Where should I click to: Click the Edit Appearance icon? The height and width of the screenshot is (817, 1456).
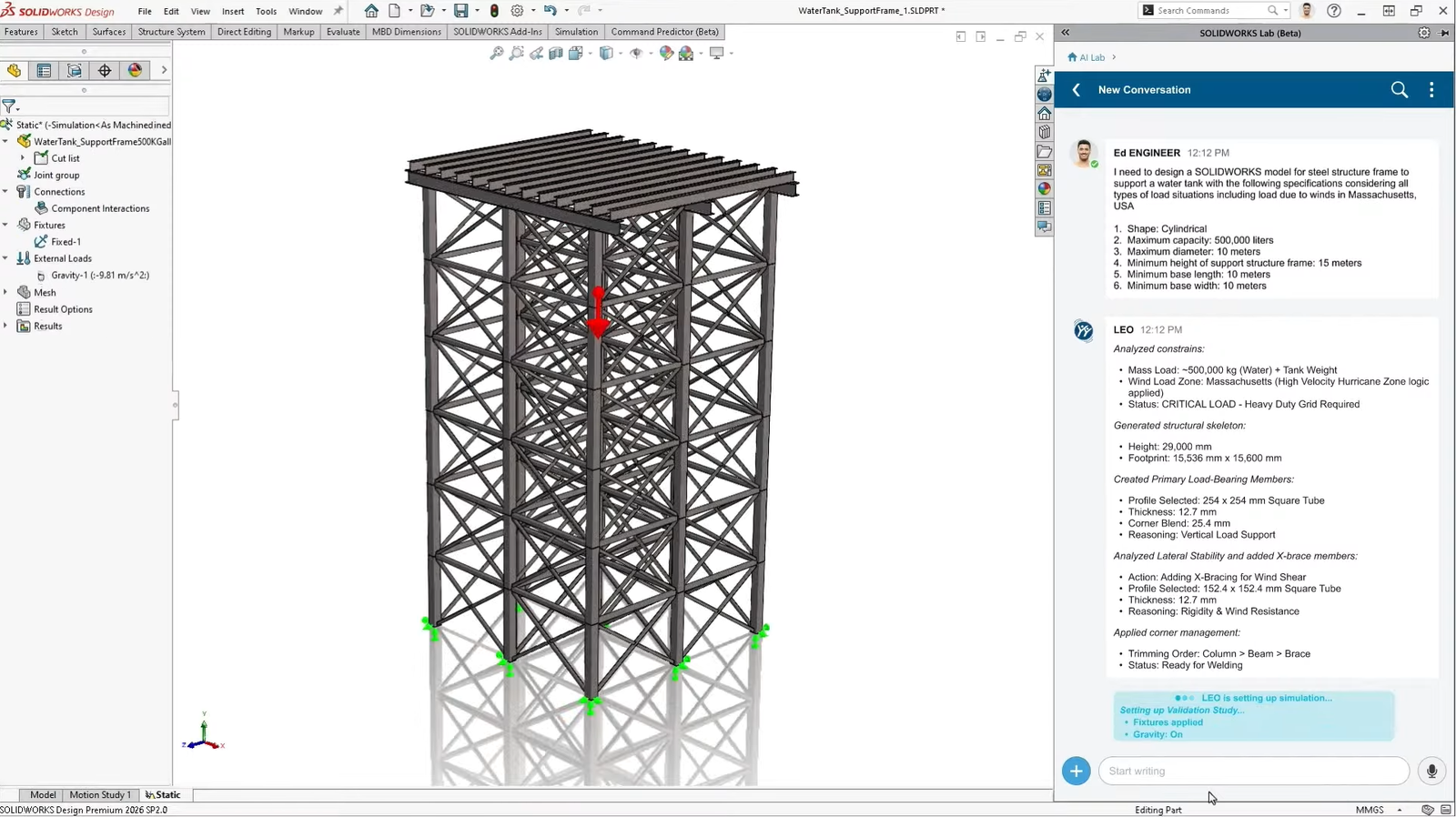[x=666, y=54]
